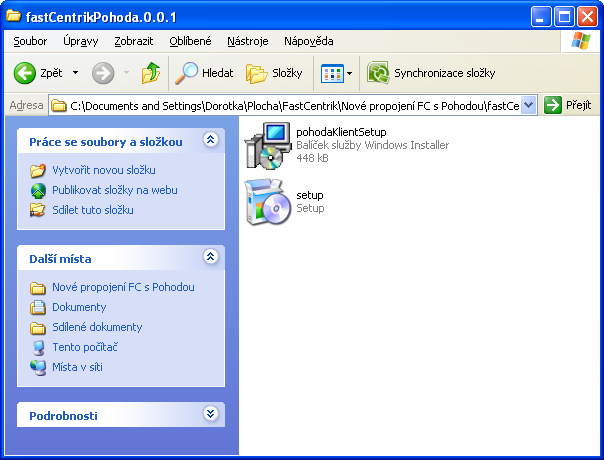
Task: Click Publikovat složky na webu link
Action: [x=115, y=190]
